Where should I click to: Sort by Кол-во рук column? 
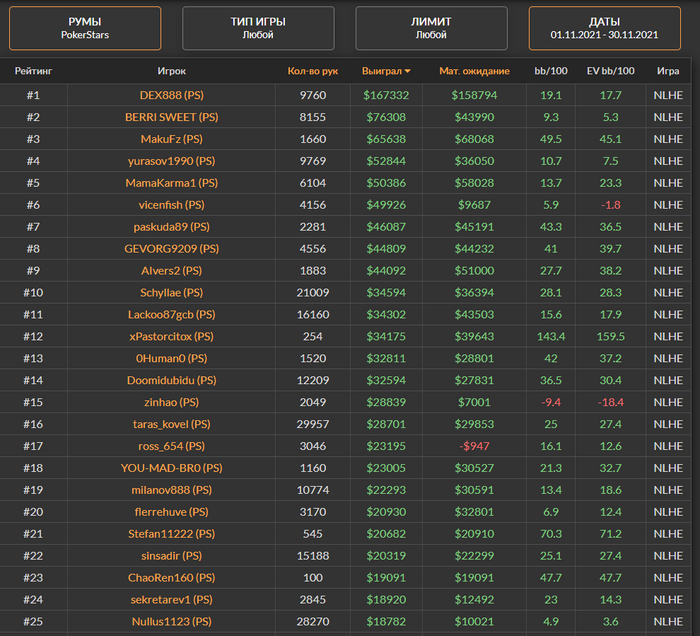coord(314,71)
